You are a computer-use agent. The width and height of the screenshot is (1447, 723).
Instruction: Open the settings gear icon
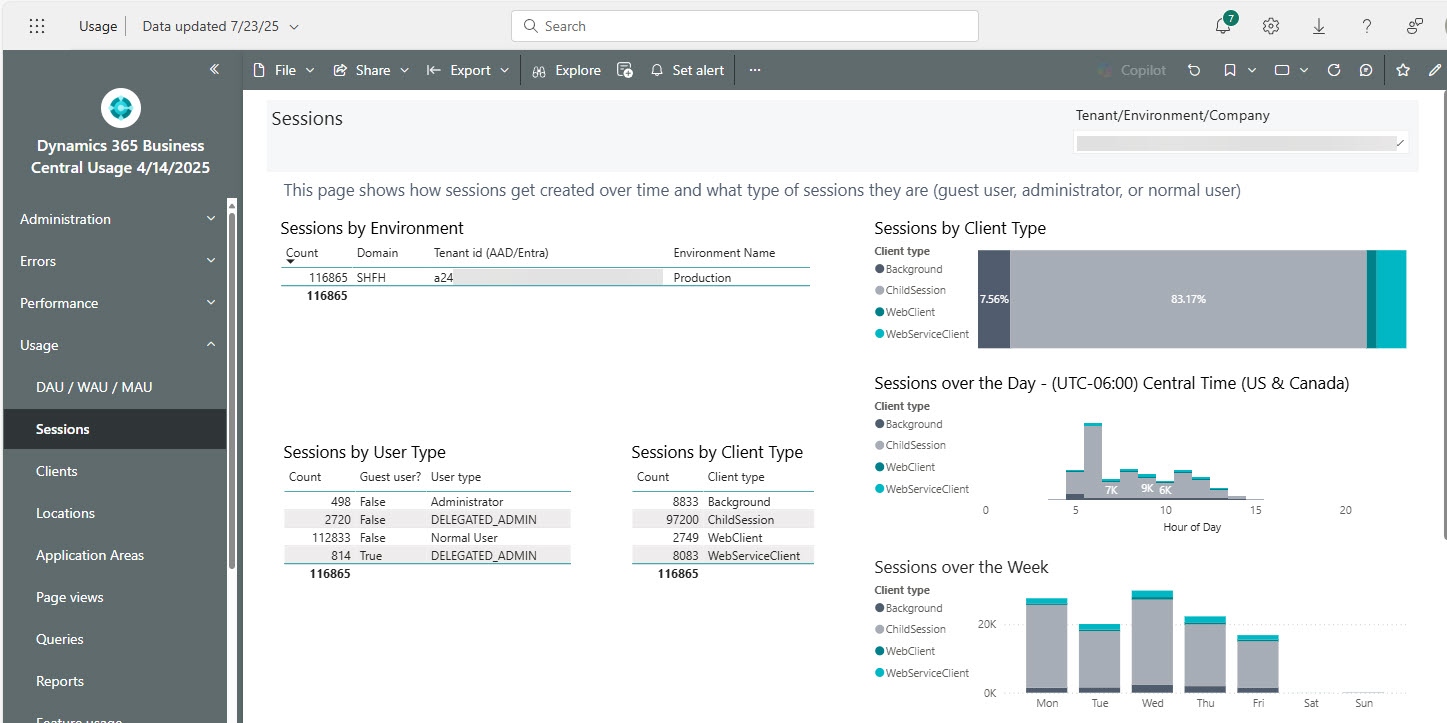(1271, 26)
